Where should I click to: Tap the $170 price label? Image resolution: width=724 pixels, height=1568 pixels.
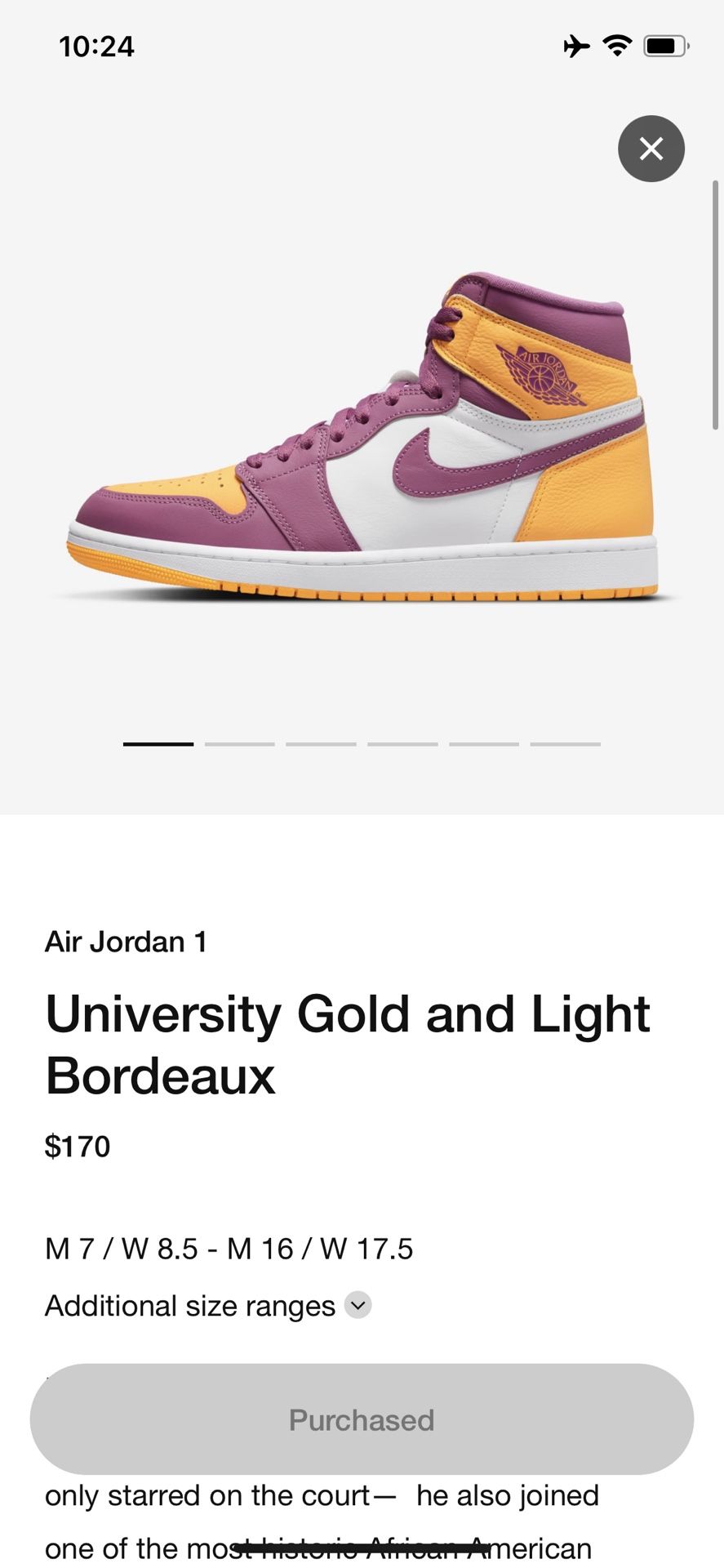click(x=78, y=1146)
